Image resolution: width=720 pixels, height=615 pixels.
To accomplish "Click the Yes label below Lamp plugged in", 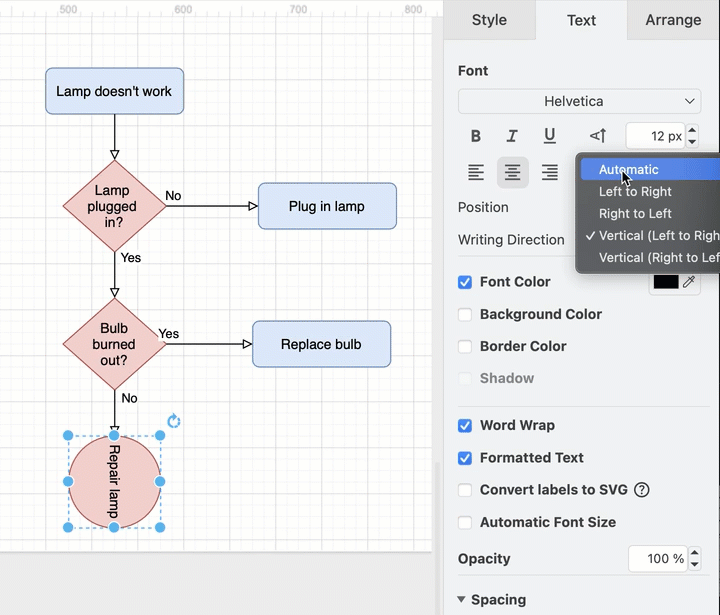I will coord(131,258).
